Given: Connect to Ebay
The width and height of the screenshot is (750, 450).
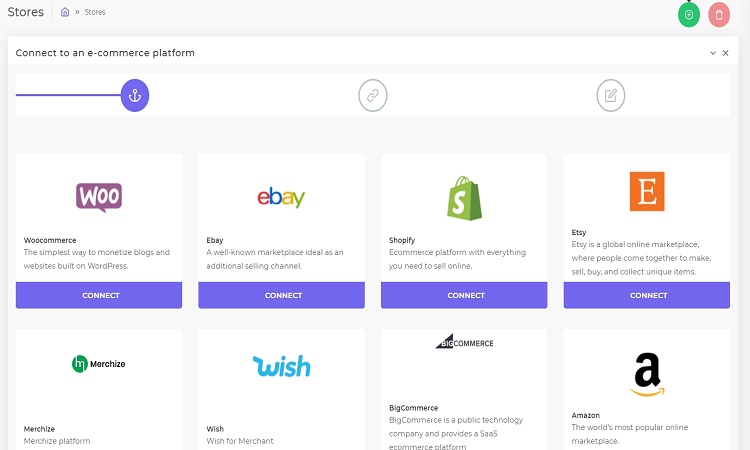Looking at the screenshot, I should pos(281,295).
